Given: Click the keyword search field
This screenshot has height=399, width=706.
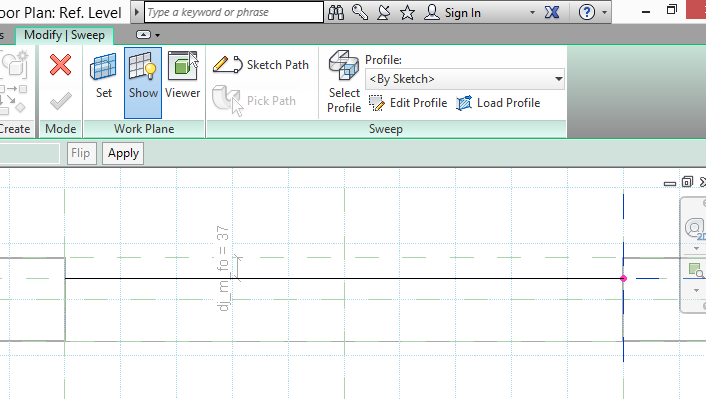Looking at the screenshot, I should pyautogui.click(x=234, y=12).
